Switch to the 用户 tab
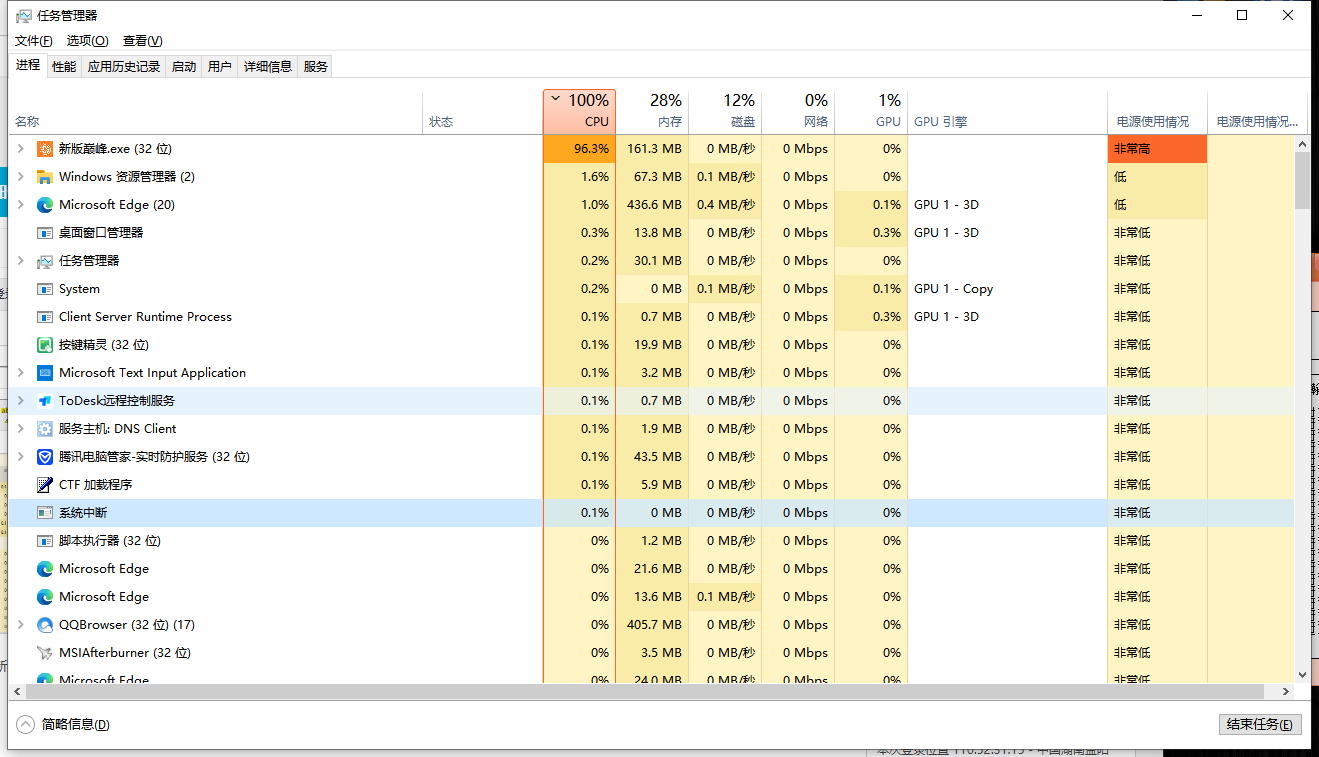This screenshot has height=757, width=1319. [x=220, y=66]
